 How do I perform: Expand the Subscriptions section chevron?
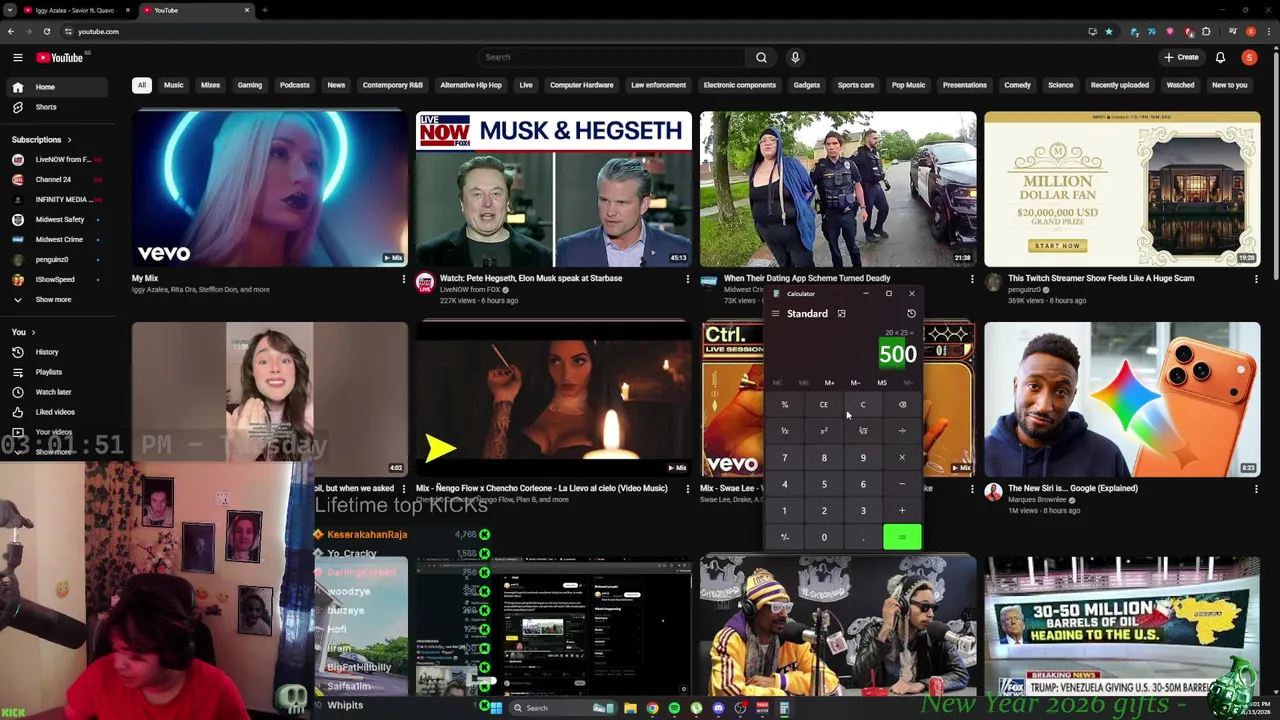(69, 140)
